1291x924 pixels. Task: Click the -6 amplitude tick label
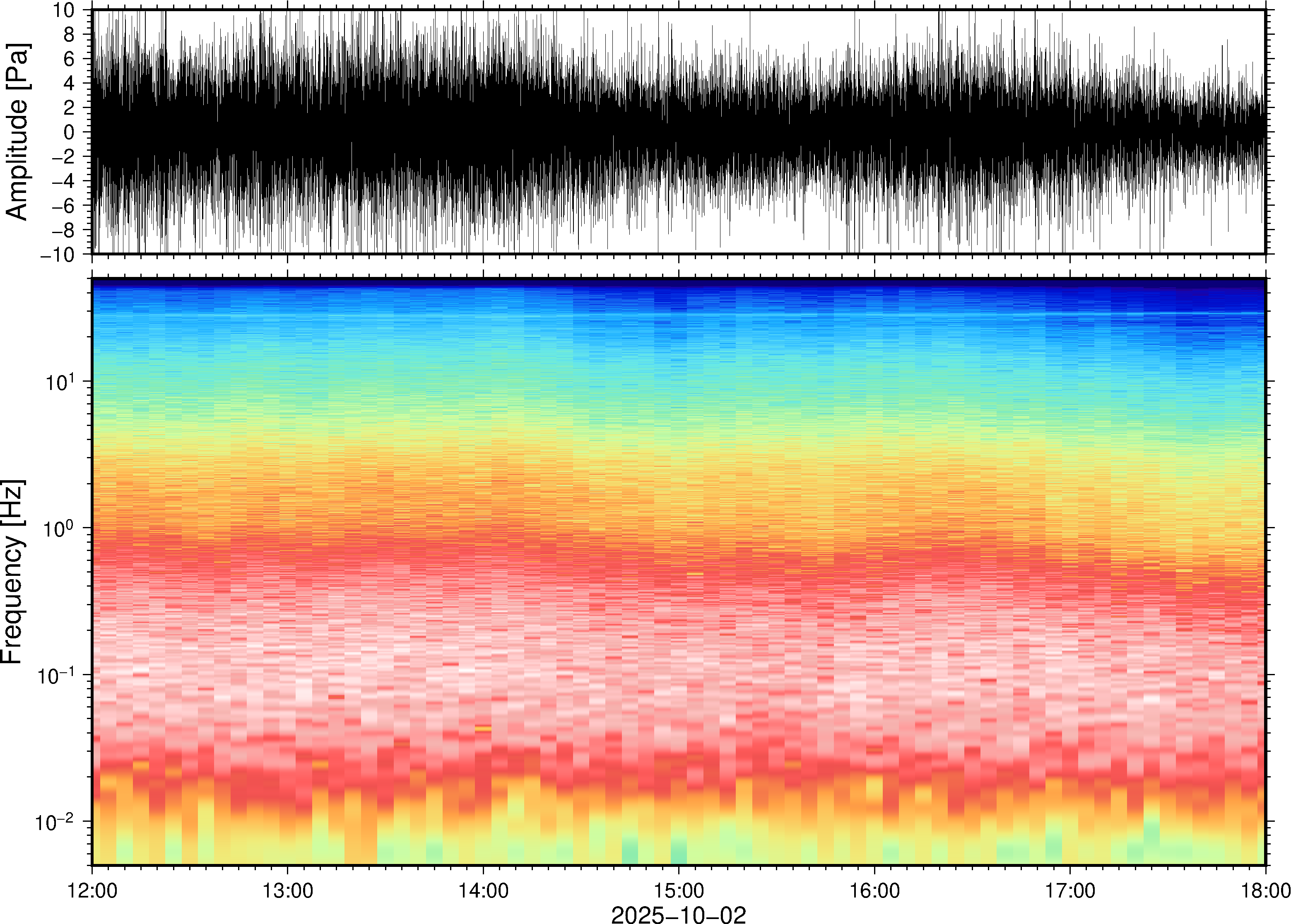(x=63, y=206)
